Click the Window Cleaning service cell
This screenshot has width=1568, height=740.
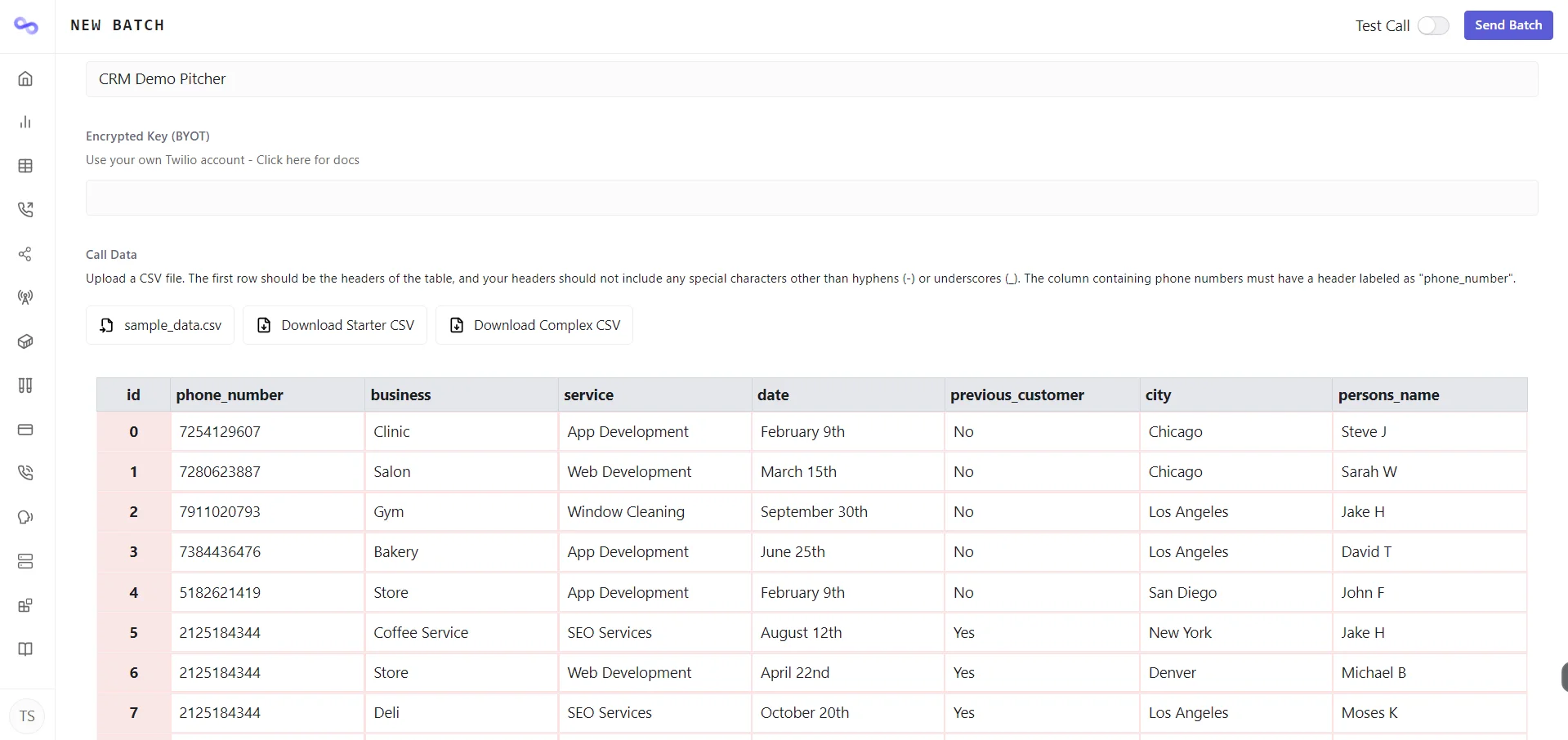click(655, 512)
